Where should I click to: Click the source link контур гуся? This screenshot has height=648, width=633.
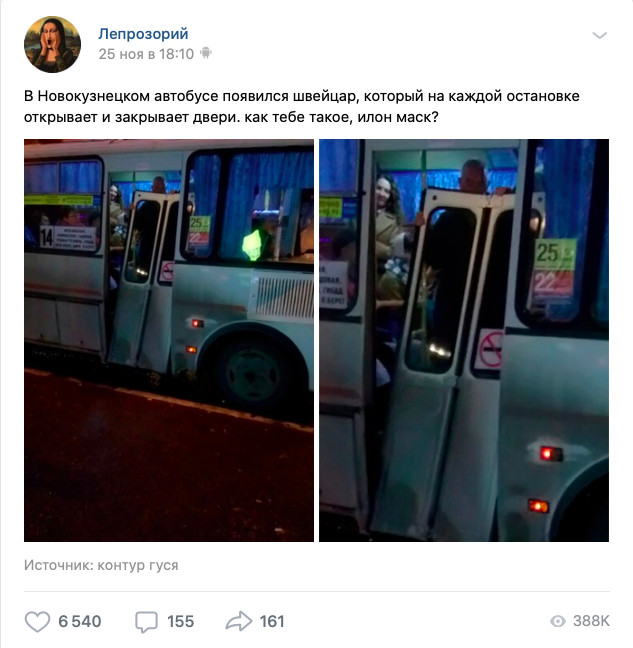tap(138, 565)
